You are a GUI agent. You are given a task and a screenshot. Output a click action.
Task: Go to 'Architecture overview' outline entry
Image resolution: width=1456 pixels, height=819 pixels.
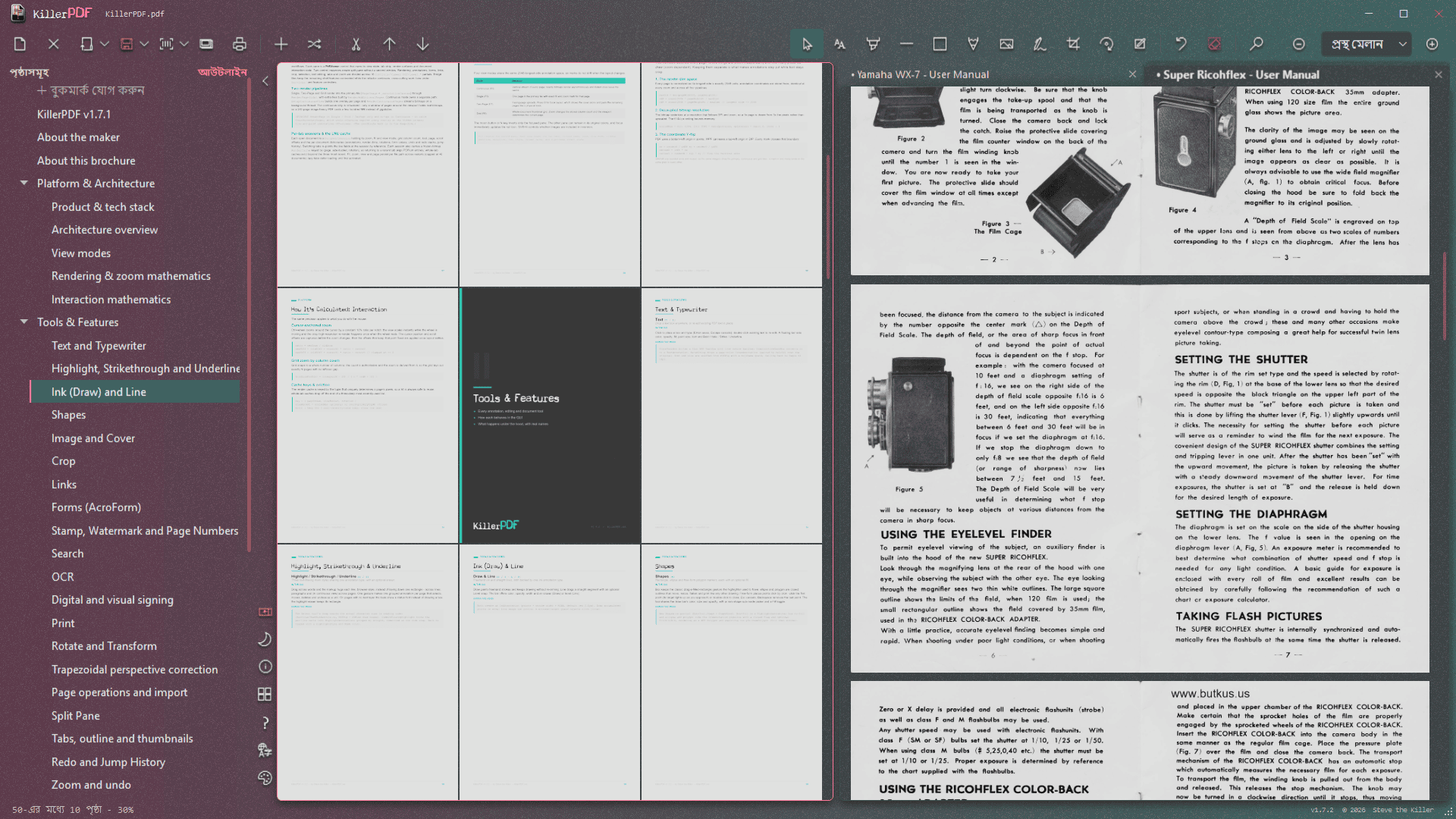(x=105, y=230)
